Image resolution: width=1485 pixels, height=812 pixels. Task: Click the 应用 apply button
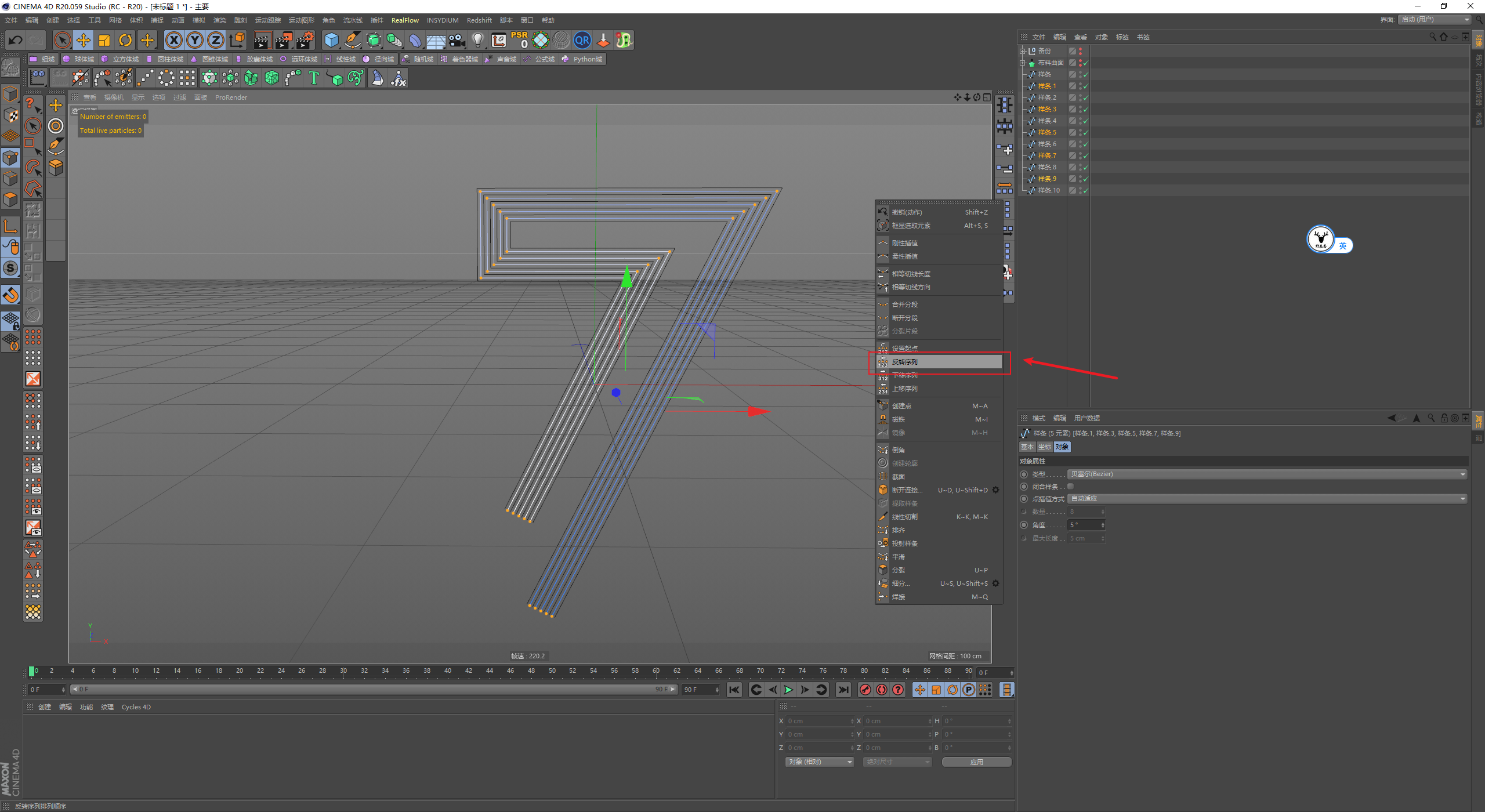point(976,762)
